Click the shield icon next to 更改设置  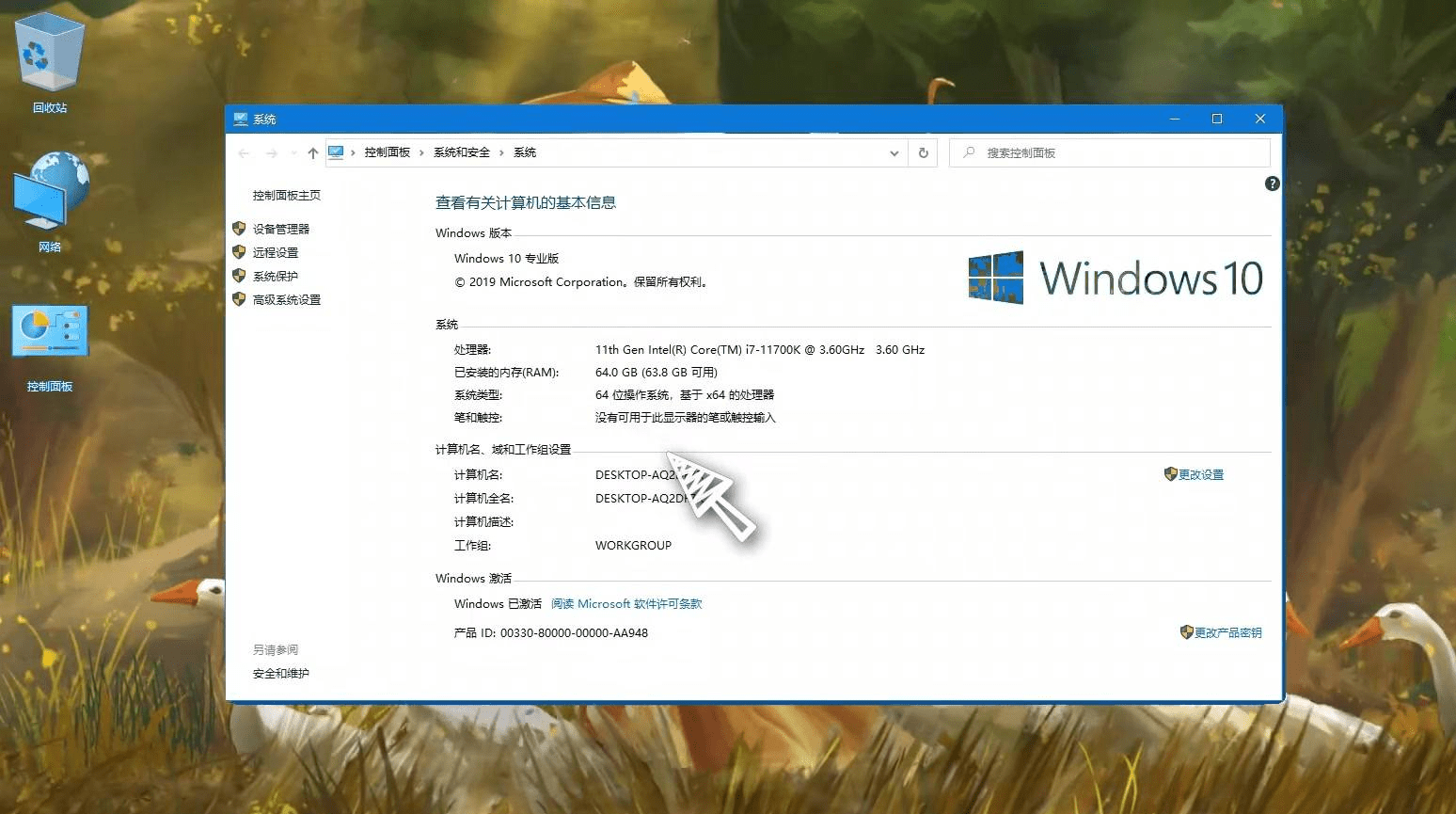[1170, 474]
